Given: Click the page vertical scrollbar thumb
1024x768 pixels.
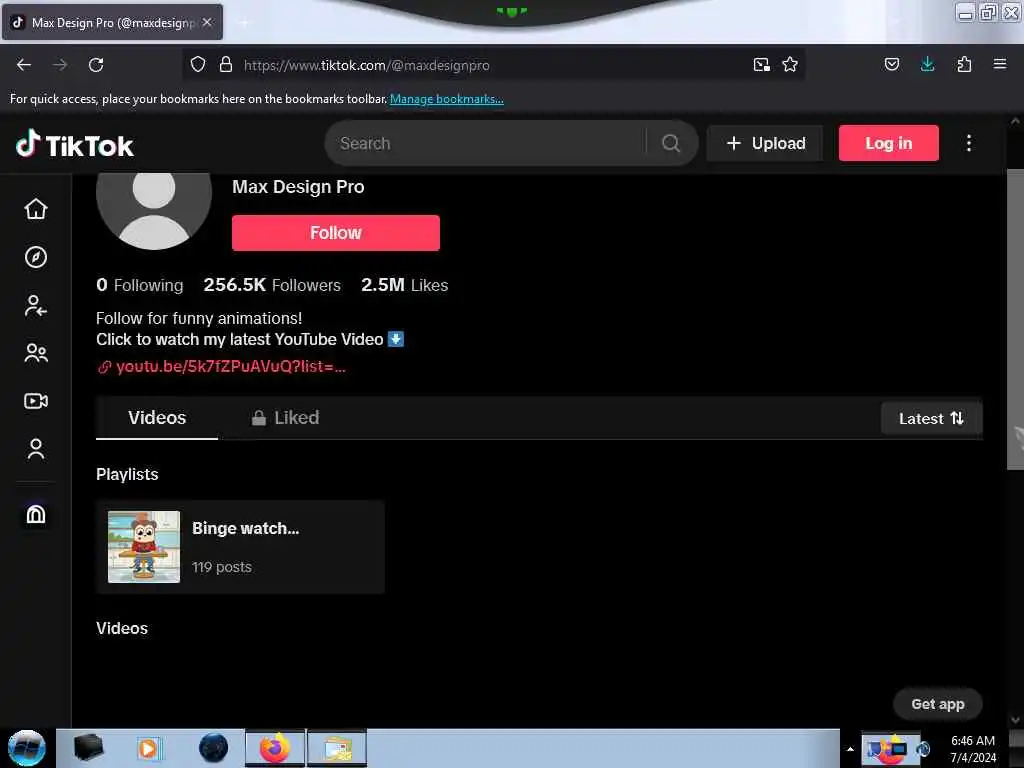Looking at the screenshot, I should coord(1015,319).
